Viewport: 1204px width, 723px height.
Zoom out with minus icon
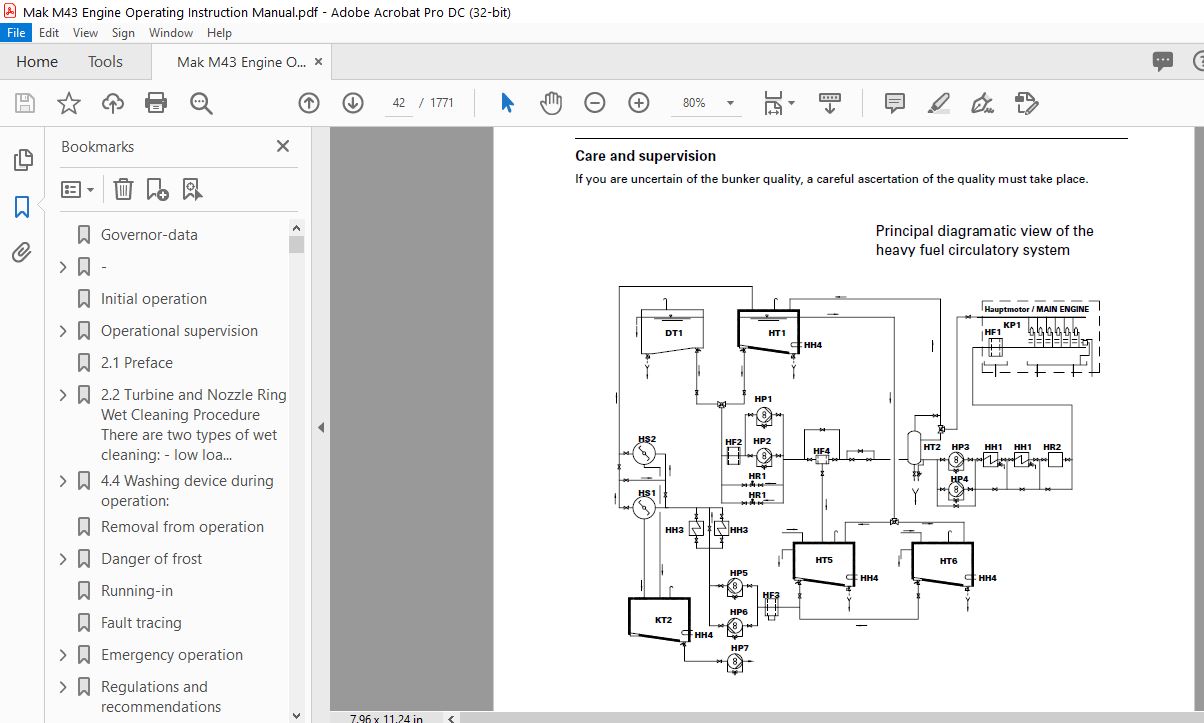(595, 103)
